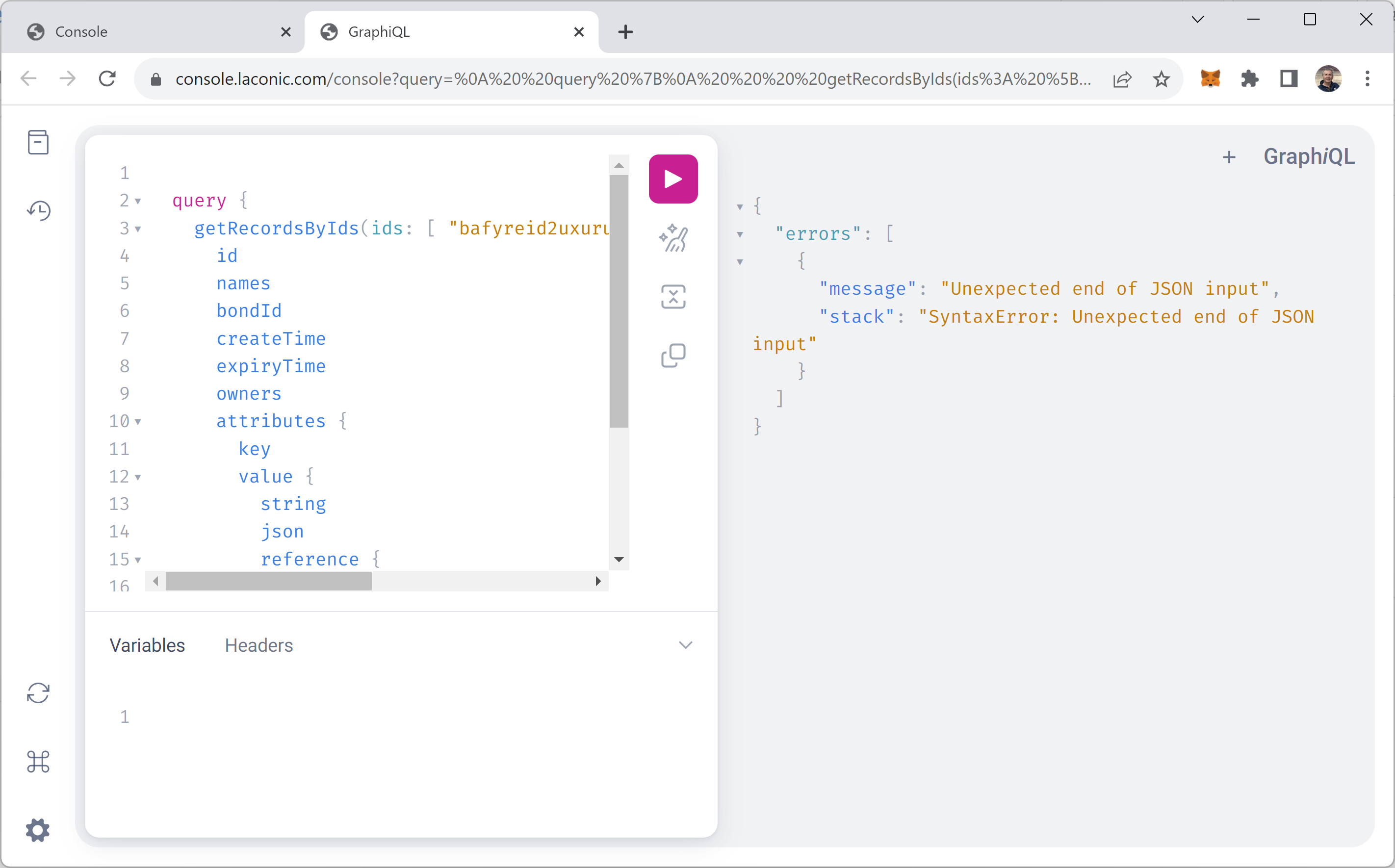Viewport: 1395px width, 868px height.
Task: Show query history panel
Action: click(x=38, y=211)
